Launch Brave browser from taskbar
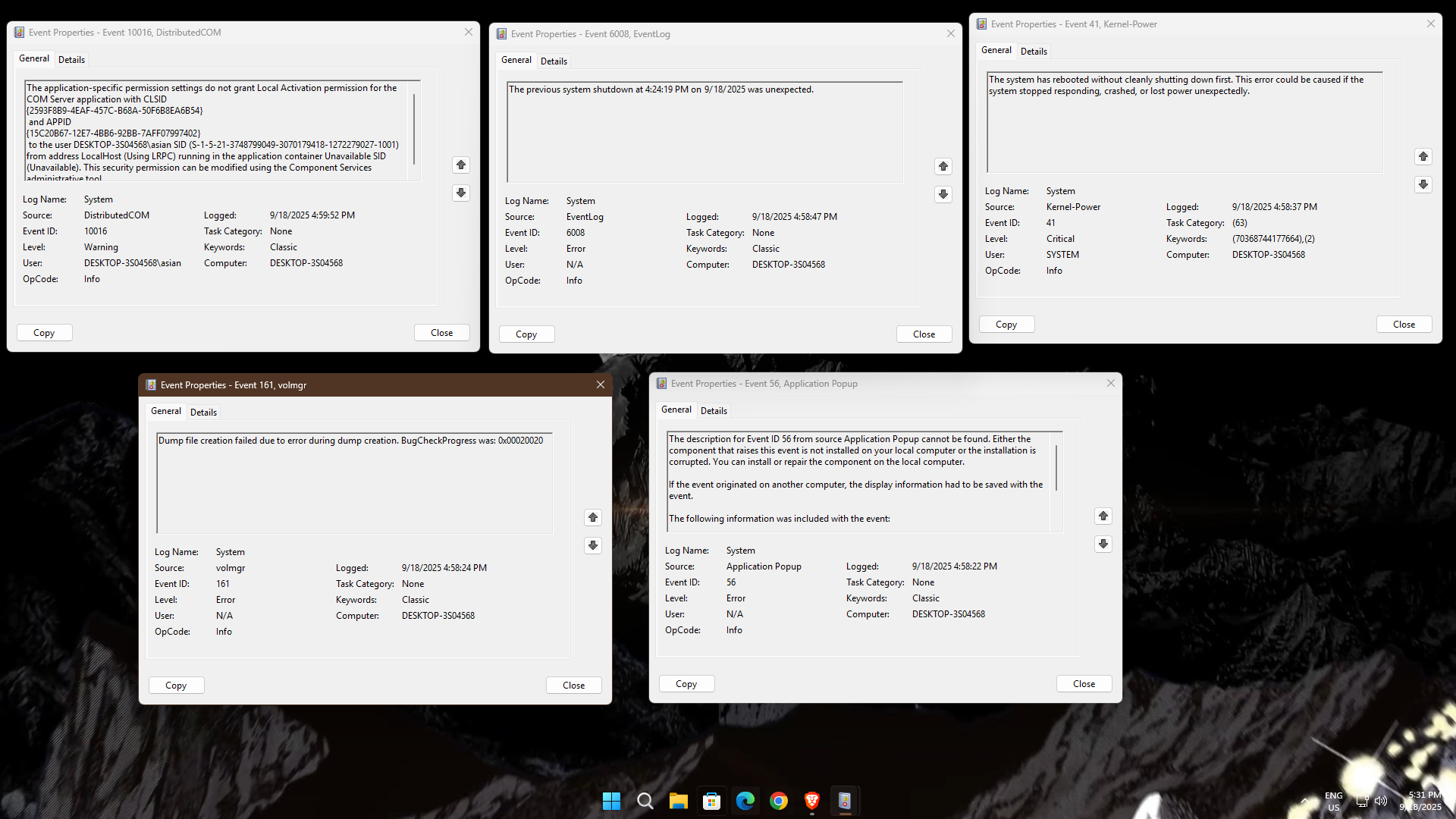The height and width of the screenshot is (819, 1456). (x=811, y=801)
